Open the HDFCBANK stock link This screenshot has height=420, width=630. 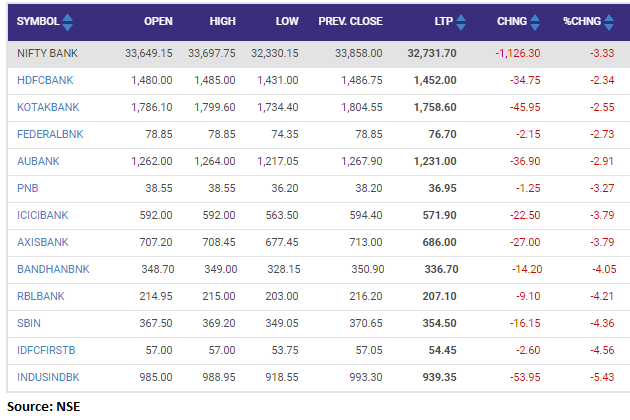click(x=44, y=79)
